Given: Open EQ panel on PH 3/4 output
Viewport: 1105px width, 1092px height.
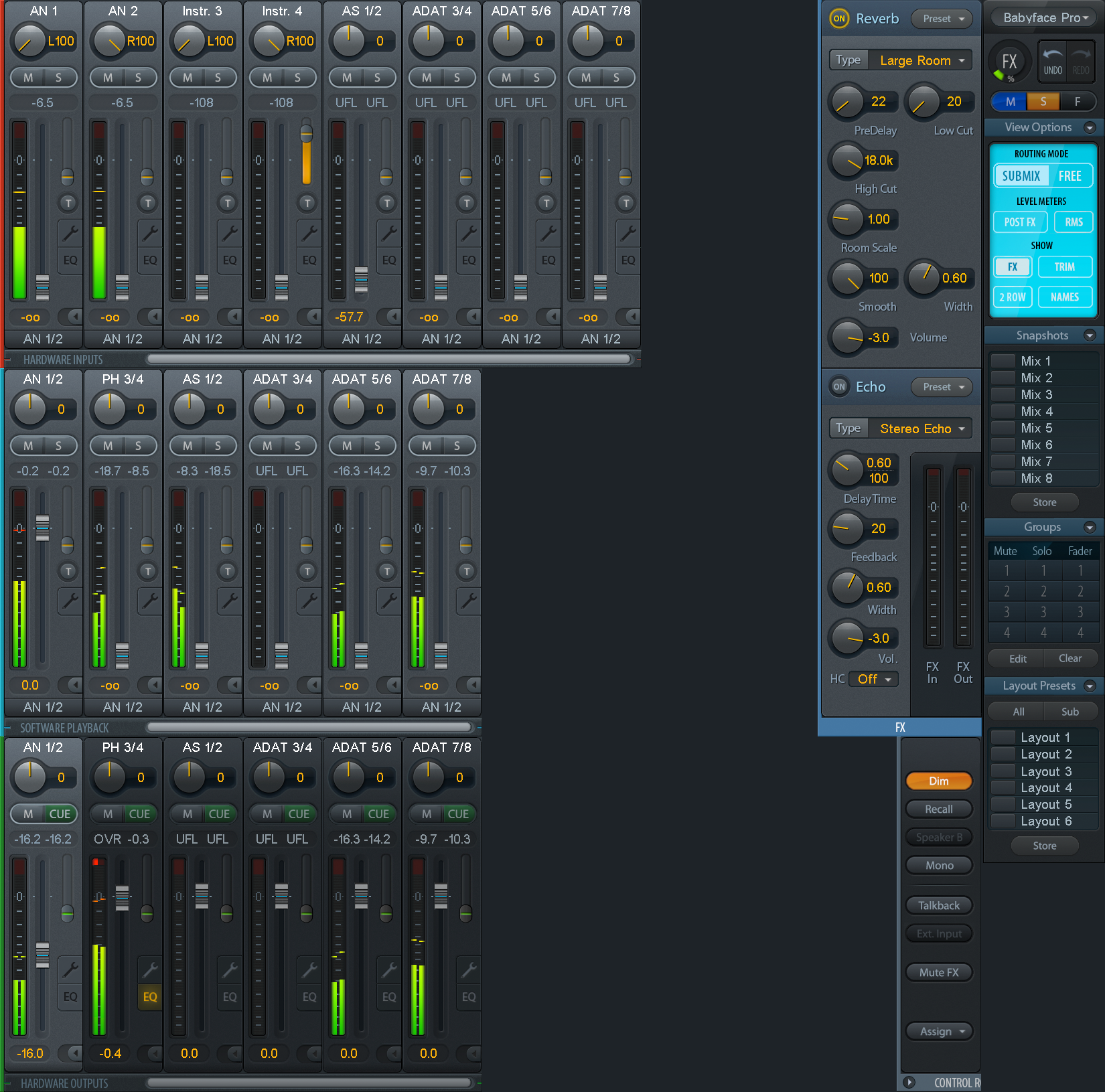Looking at the screenshot, I should coord(150,996).
